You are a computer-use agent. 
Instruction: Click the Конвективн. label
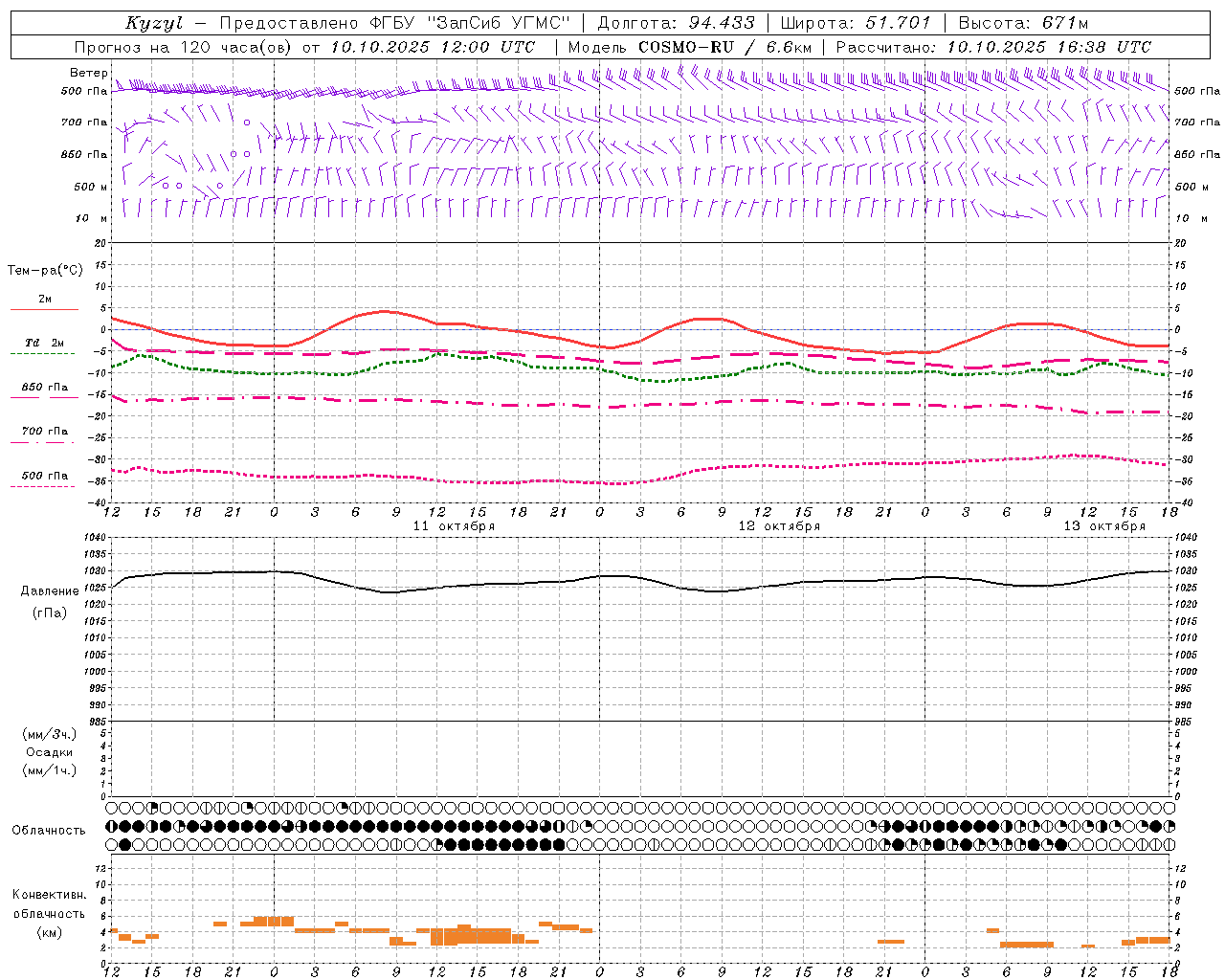[x=50, y=895]
